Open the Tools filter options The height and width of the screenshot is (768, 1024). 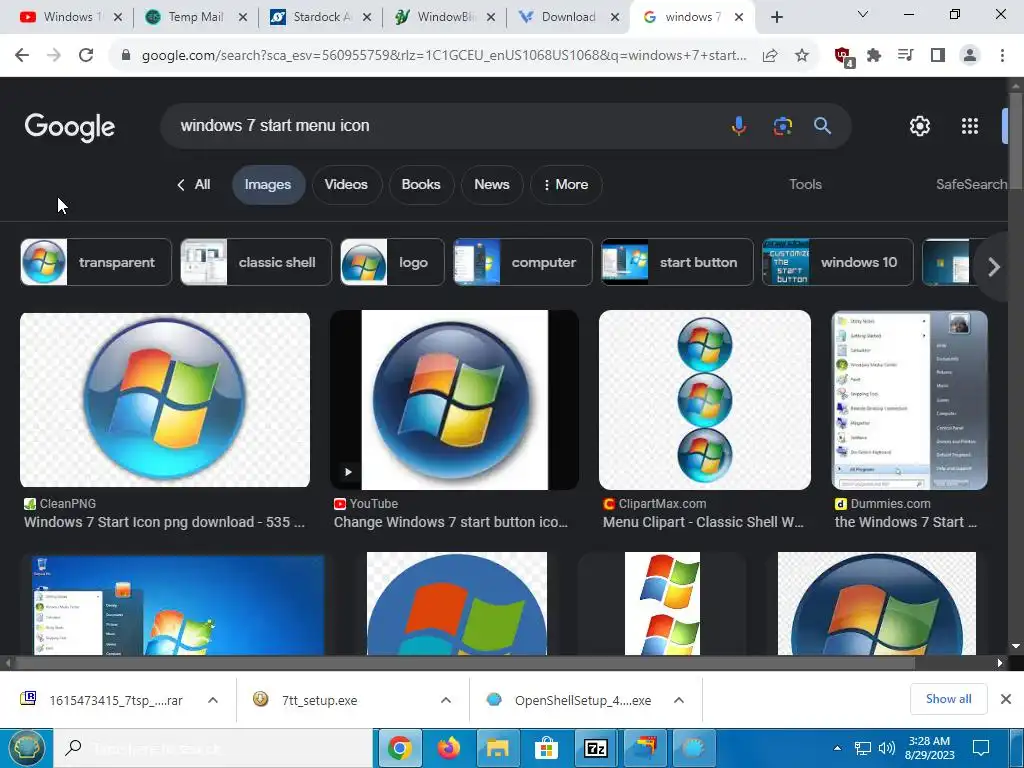(x=805, y=184)
